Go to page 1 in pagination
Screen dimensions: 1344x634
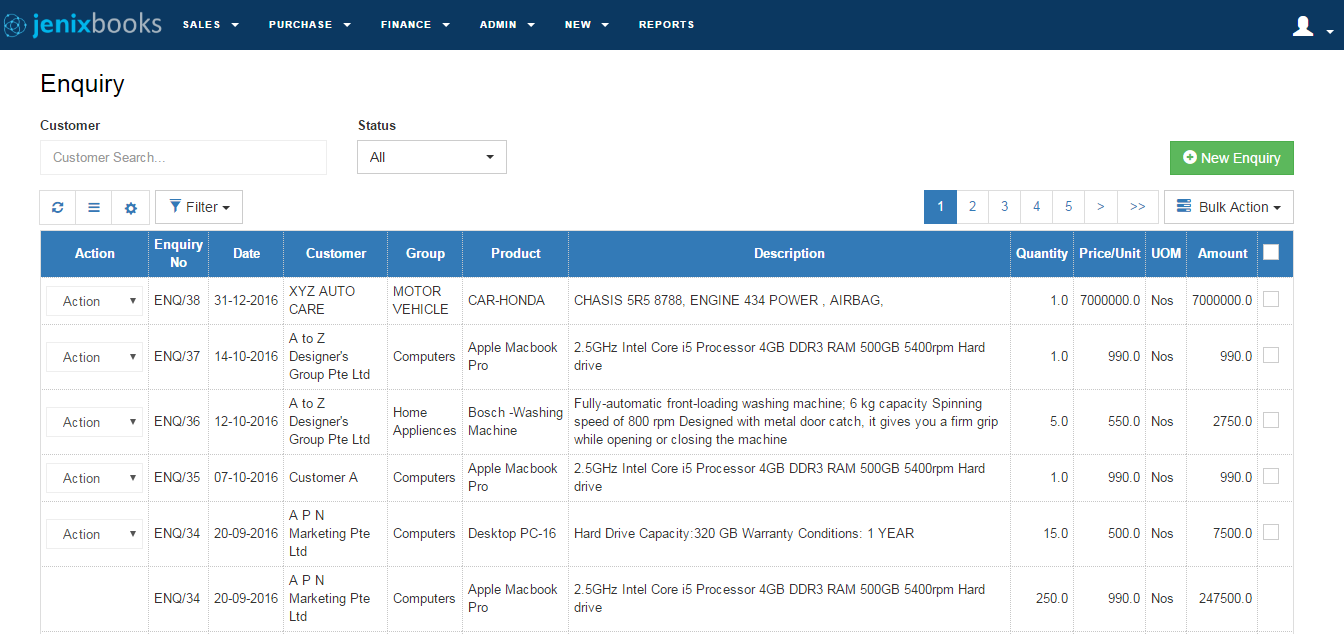pyautogui.click(x=940, y=207)
